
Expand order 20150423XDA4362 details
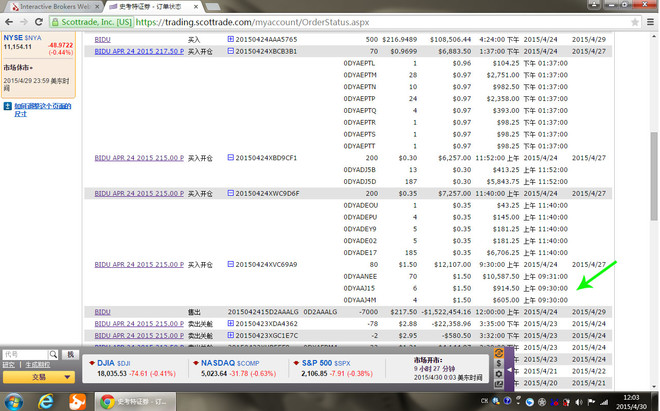pyautogui.click(x=231, y=323)
